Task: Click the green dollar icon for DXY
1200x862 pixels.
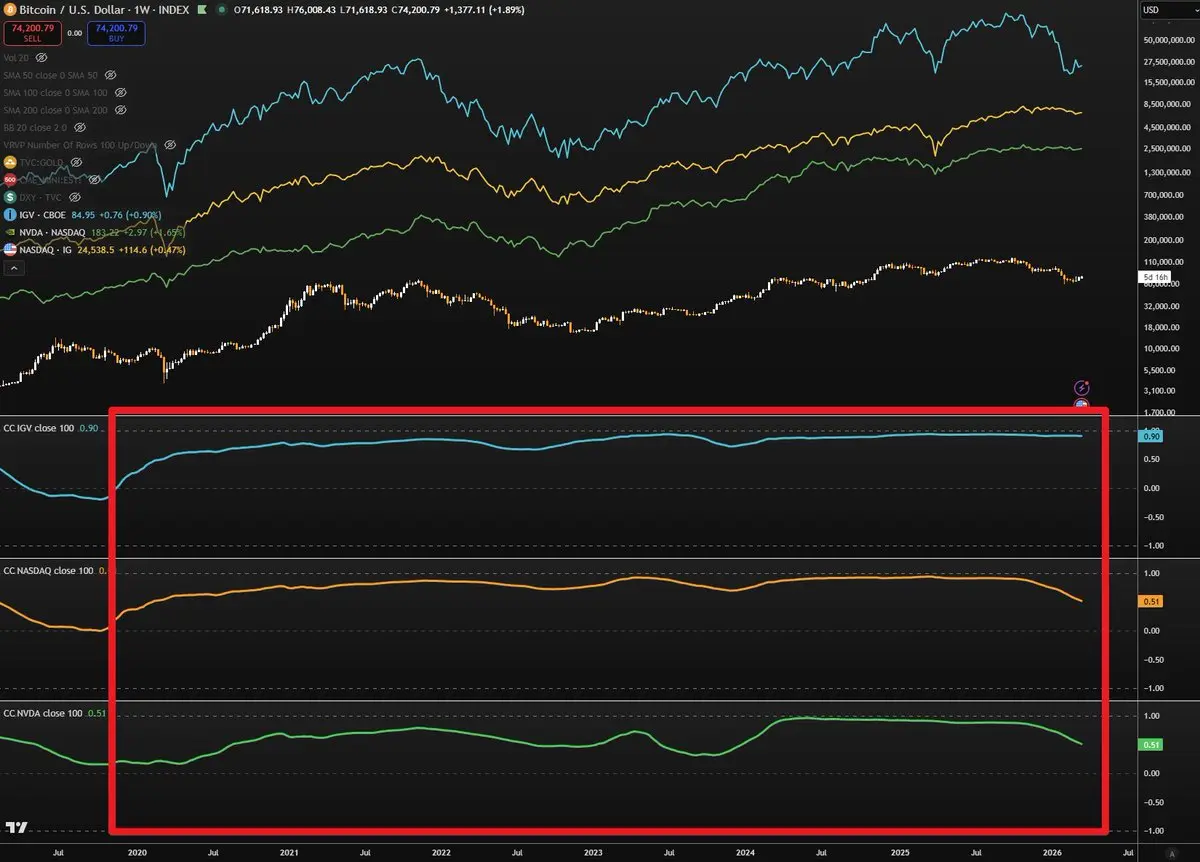Action: pyautogui.click(x=10, y=197)
